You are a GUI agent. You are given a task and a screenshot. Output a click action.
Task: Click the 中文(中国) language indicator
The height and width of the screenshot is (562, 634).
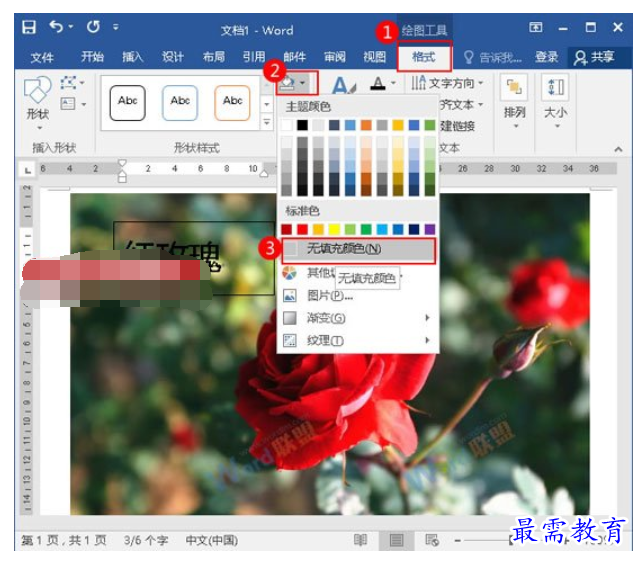(211, 540)
